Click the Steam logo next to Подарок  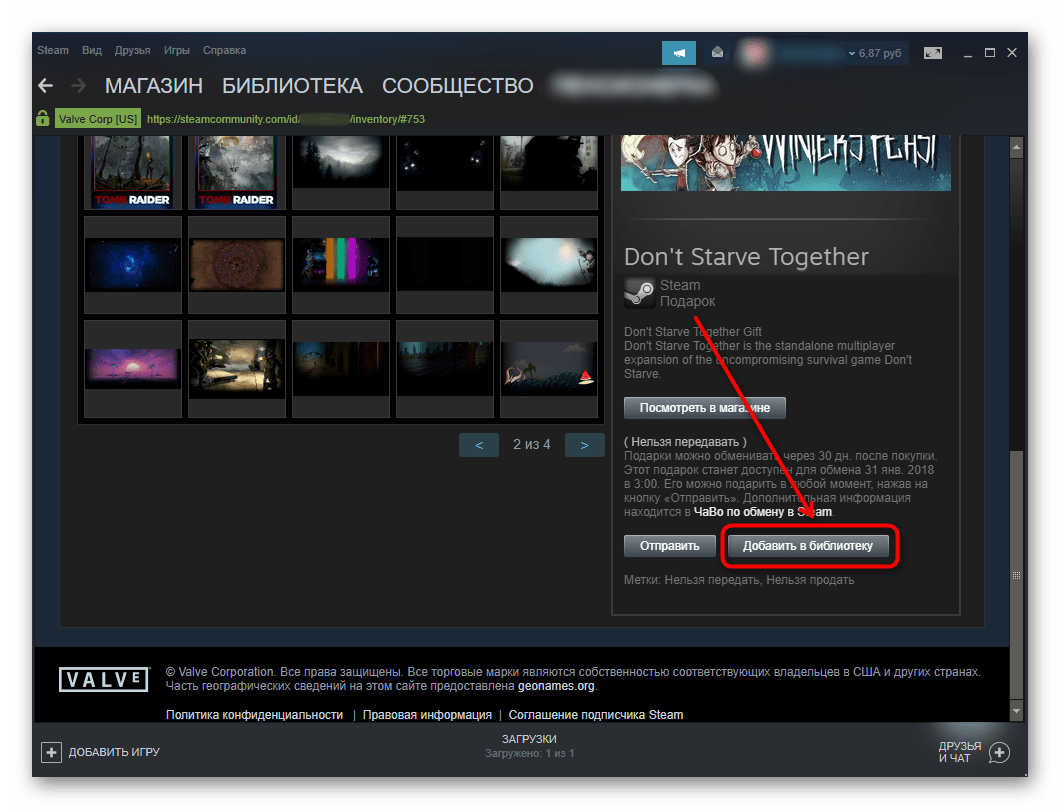pos(639,293)
